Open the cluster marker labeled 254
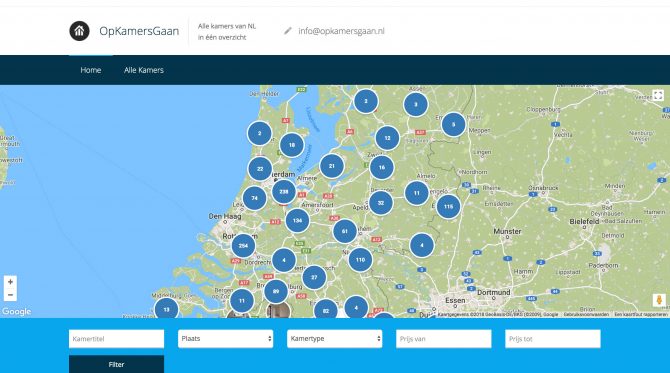This screenshot has width=670, height=373. (243, 246)
